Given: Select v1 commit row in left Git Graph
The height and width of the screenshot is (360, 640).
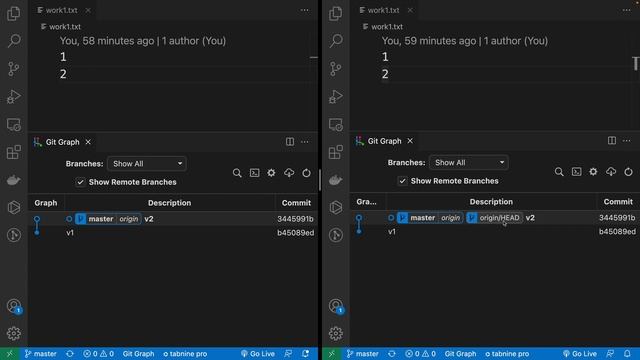Looking at the screenshot, I should click(173, 233).
